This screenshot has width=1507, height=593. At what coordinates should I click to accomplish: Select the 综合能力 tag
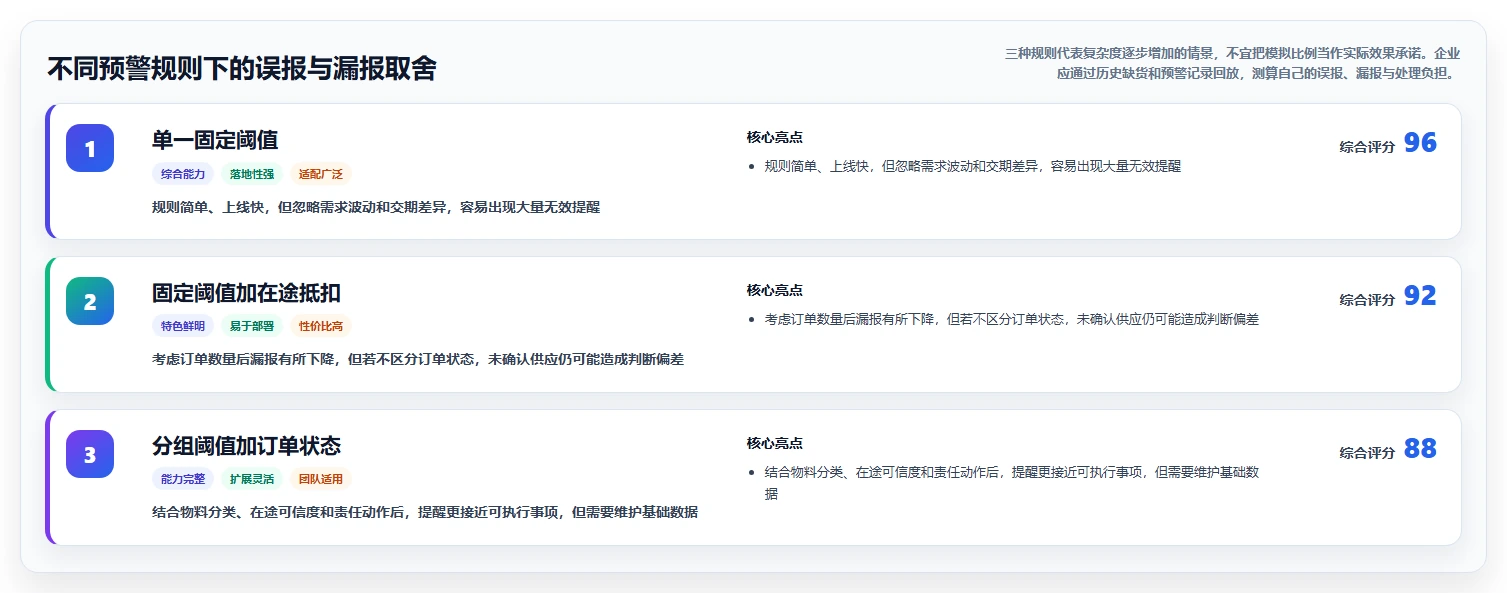click(x=183, y=174)
